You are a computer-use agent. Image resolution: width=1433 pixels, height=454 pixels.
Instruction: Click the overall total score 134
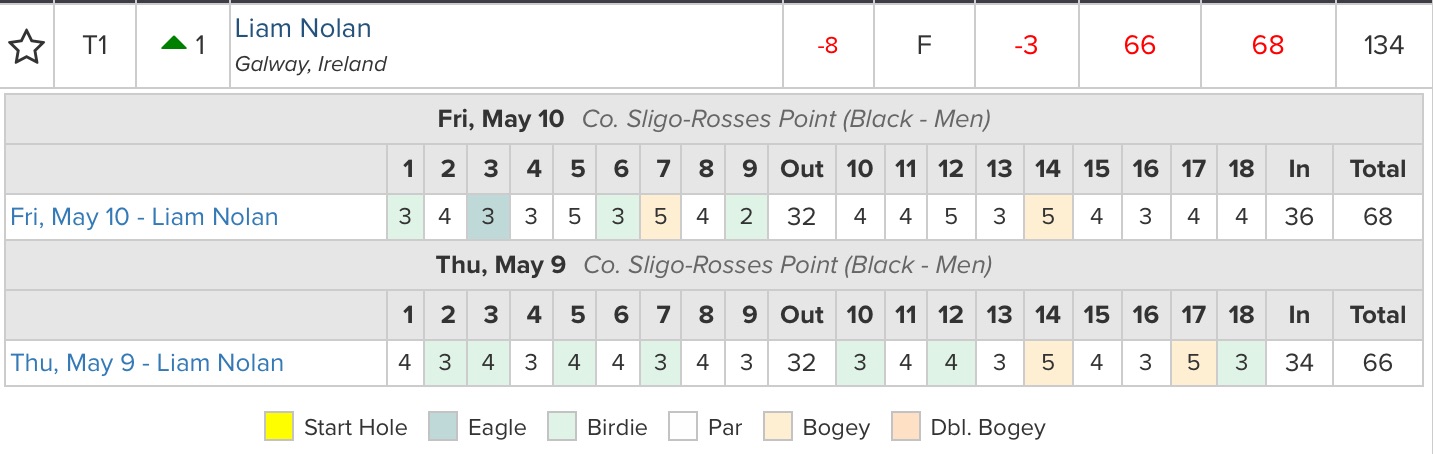tap(1383, 45)
